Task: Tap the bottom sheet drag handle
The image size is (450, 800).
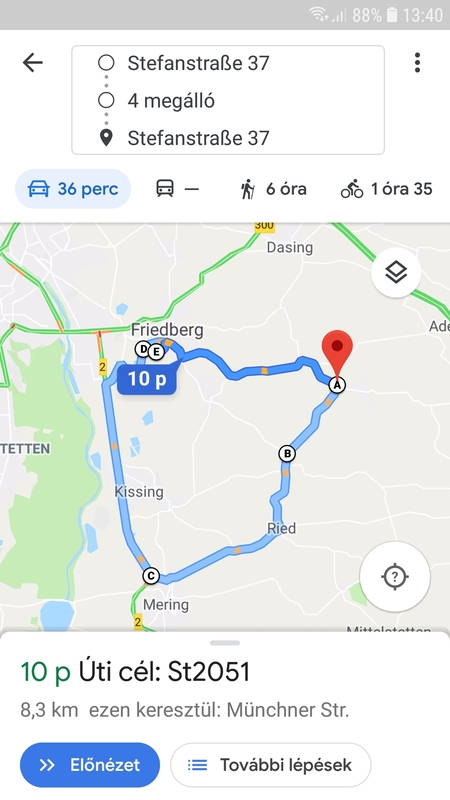Action: 225,643
